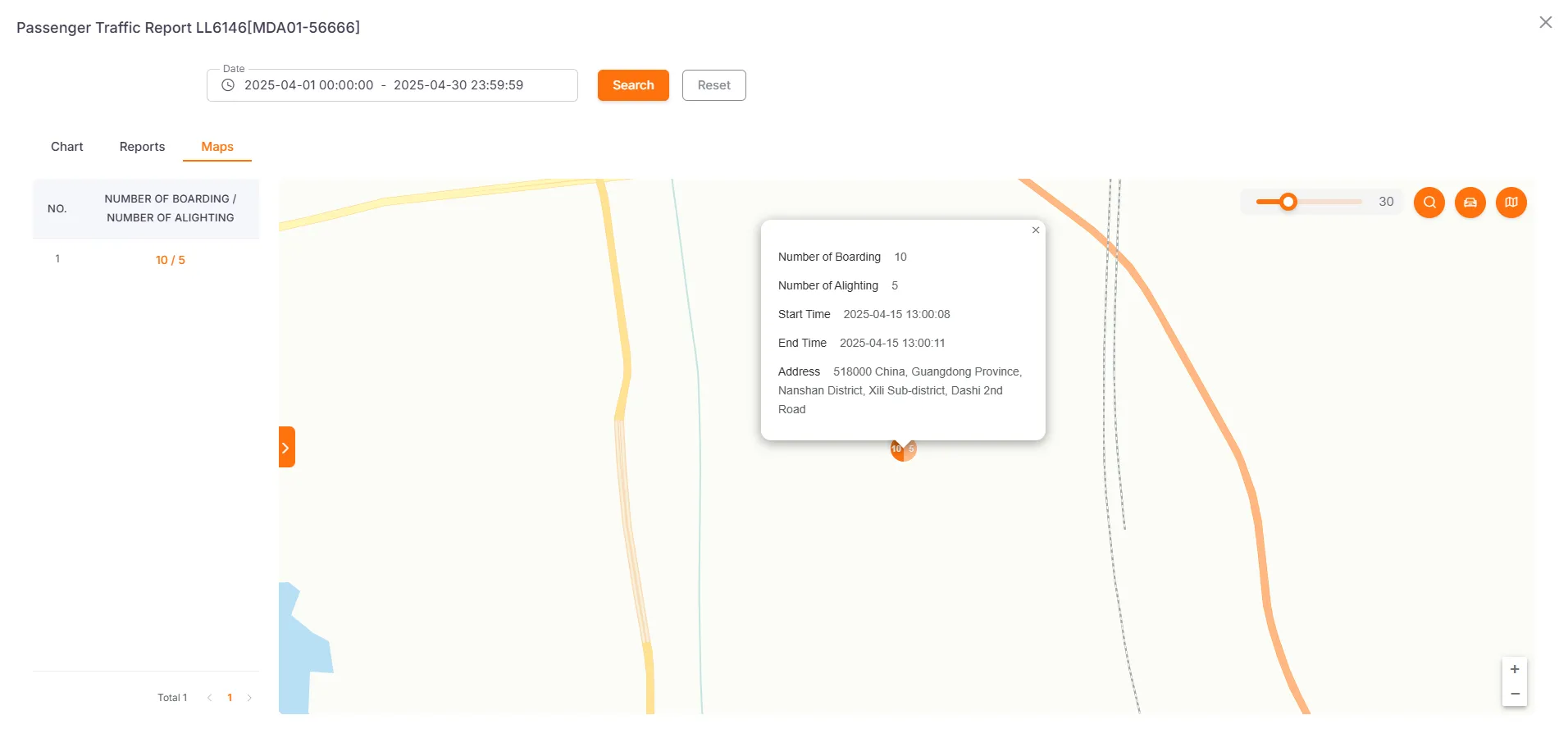This screenshot has width=1568, height=747.
Task: Select the orange 10/5 marker on map
Action: 902,449
